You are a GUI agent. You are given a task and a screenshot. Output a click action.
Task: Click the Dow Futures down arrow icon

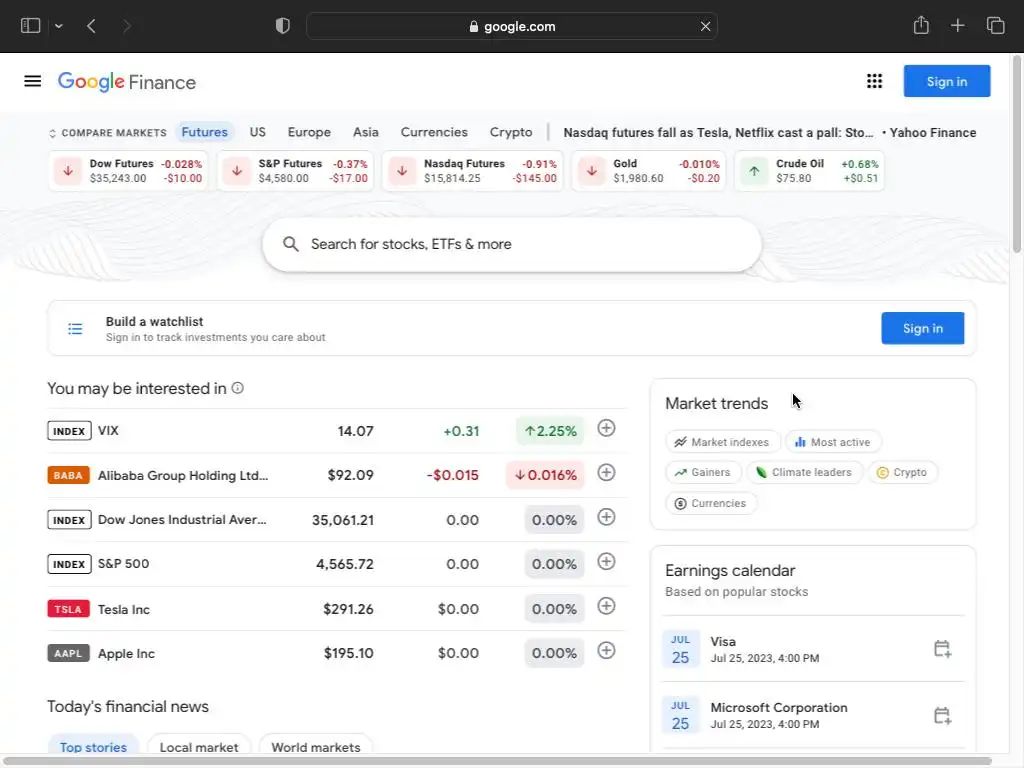(68, 171)
